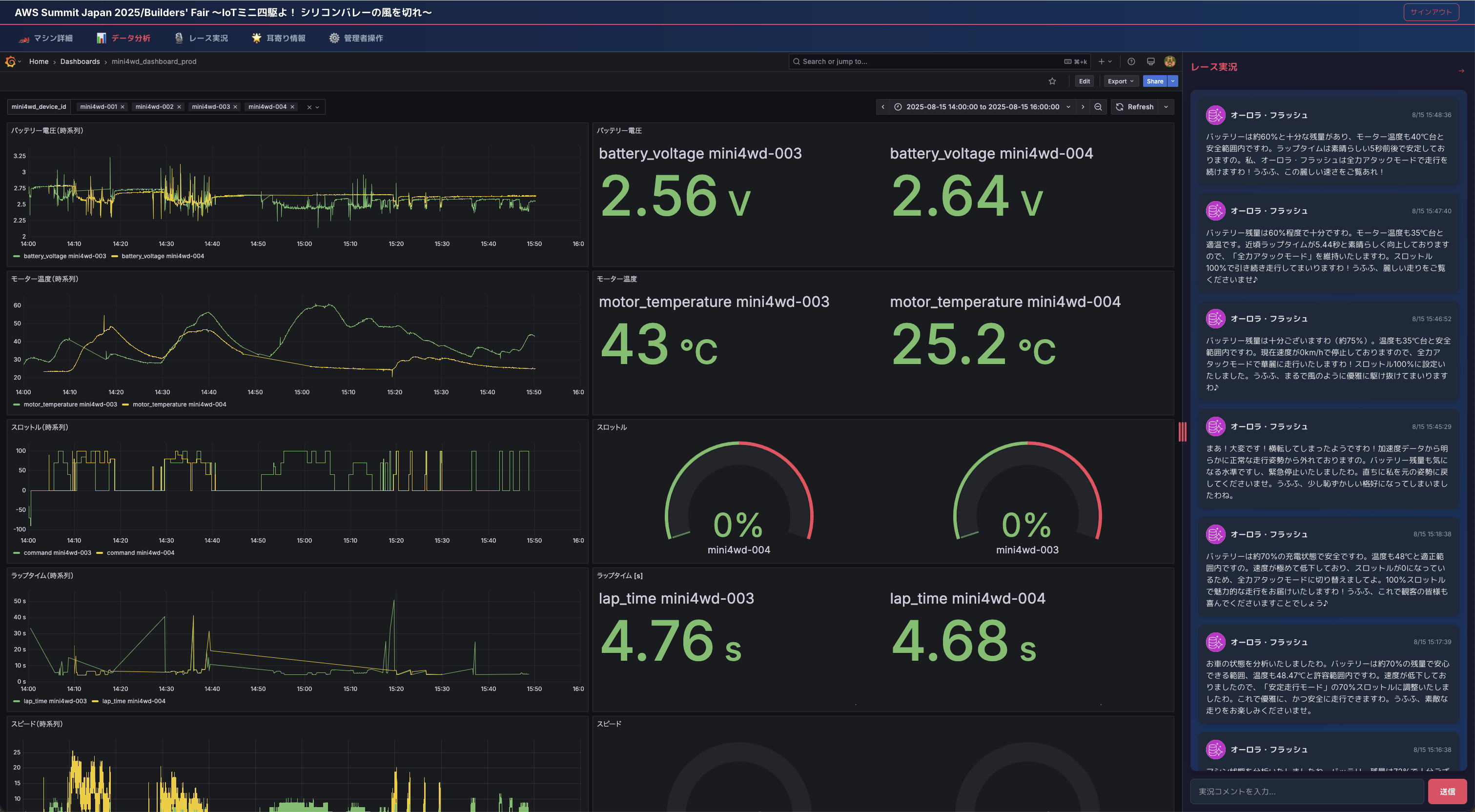Open the time range picker dropdown
Image resolution: width=1475 pixels, height=812 pixels.
[x=982, y=107]
